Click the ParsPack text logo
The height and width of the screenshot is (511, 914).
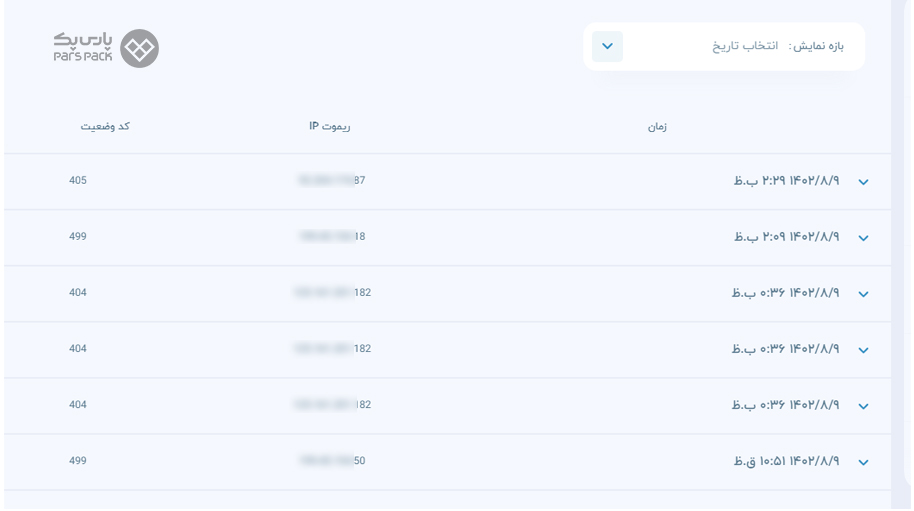click(x=83, y=47)
